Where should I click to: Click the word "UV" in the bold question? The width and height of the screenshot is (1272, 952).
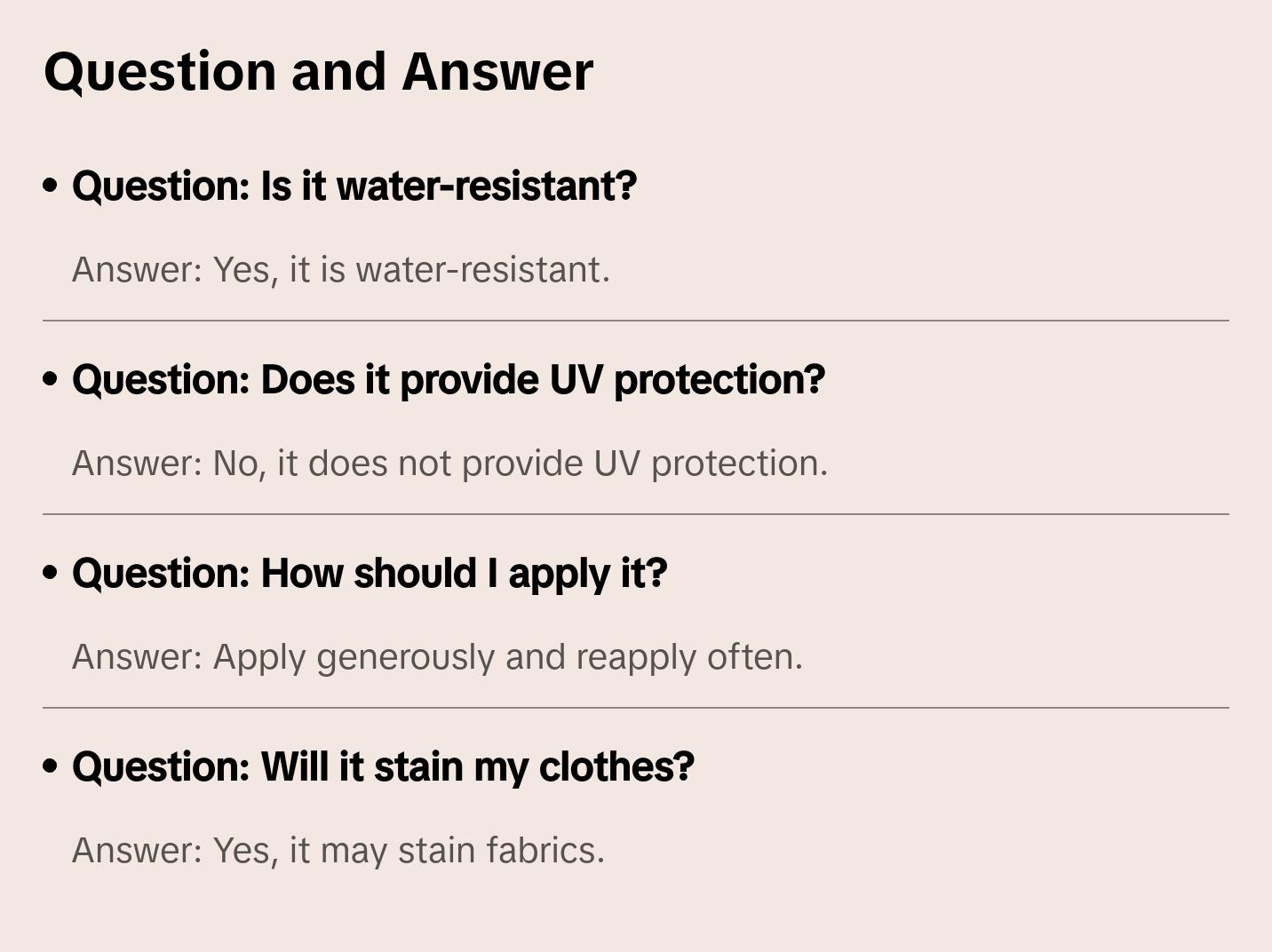tap(576, 380)
